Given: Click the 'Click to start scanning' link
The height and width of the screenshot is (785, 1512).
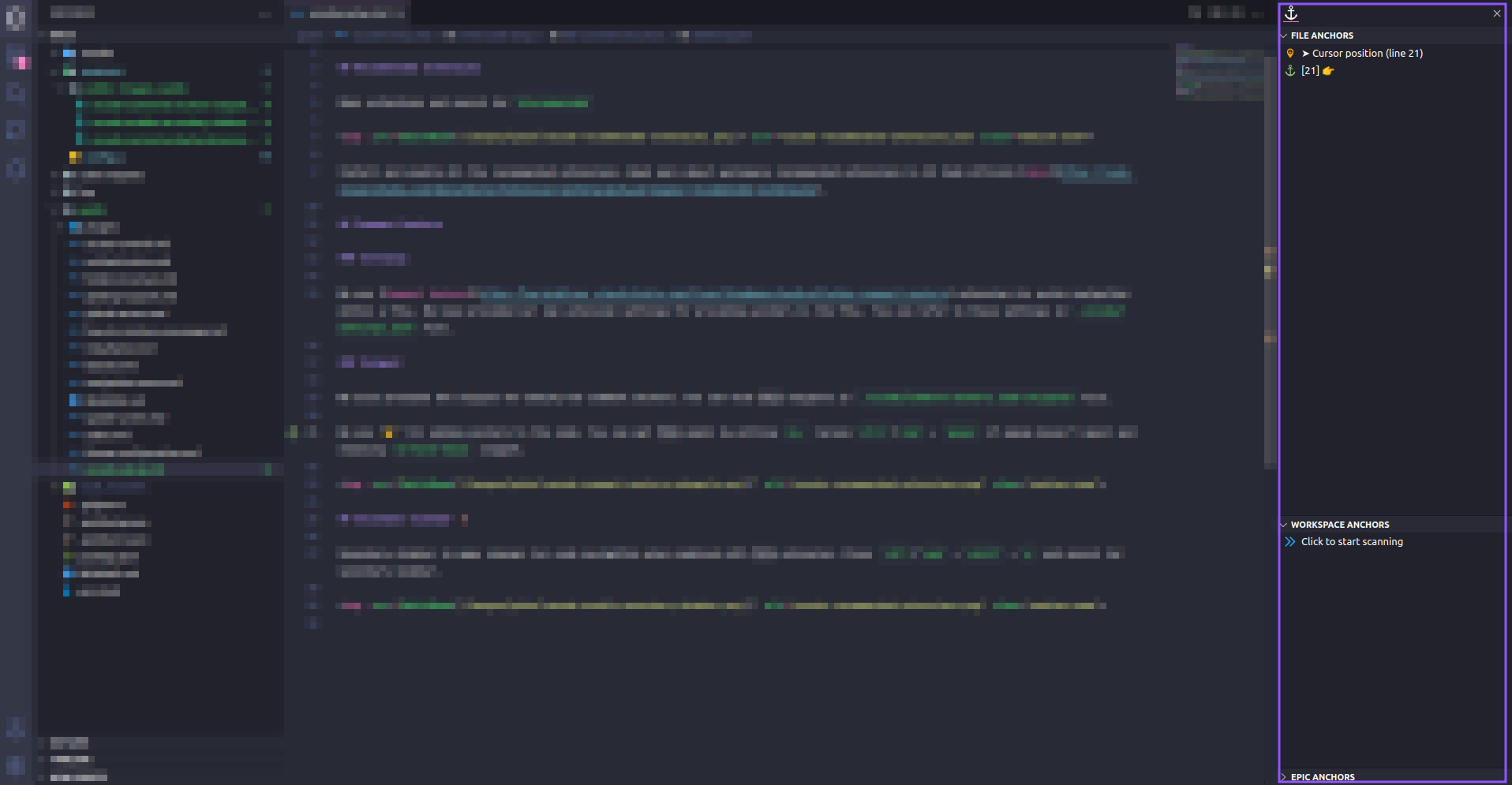Looking at the screenshot, I should click(x=1352, y=541).
